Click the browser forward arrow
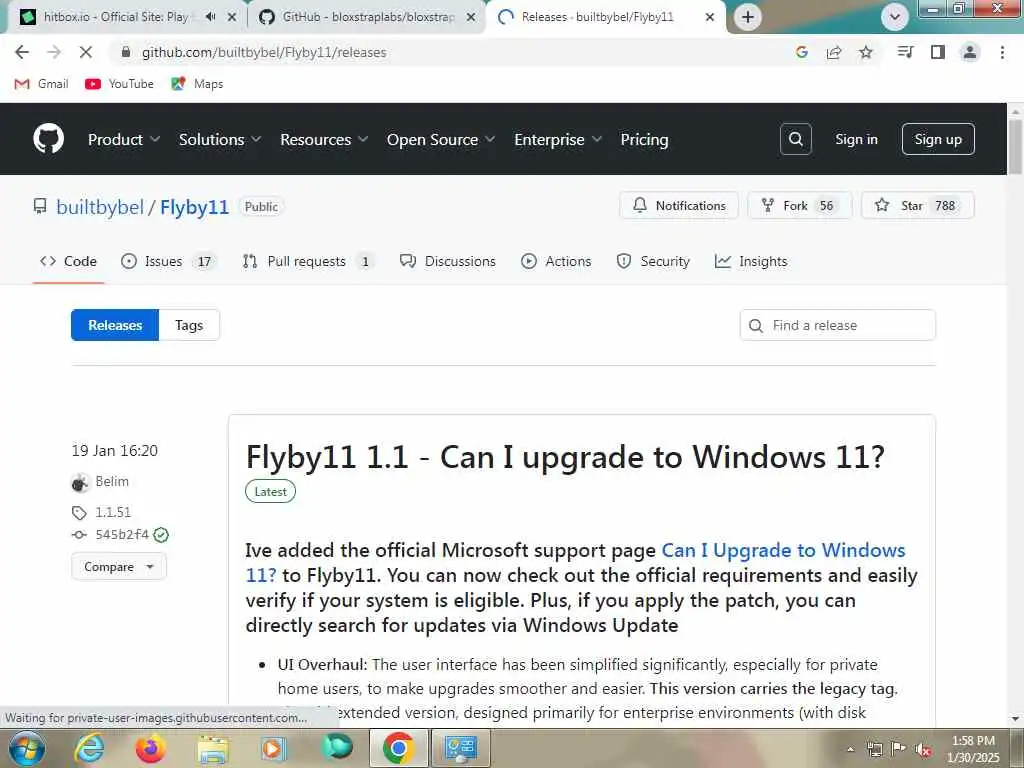Image resolution: width=1024 pixels, height=768 pixels. click(x=54, y=52)
